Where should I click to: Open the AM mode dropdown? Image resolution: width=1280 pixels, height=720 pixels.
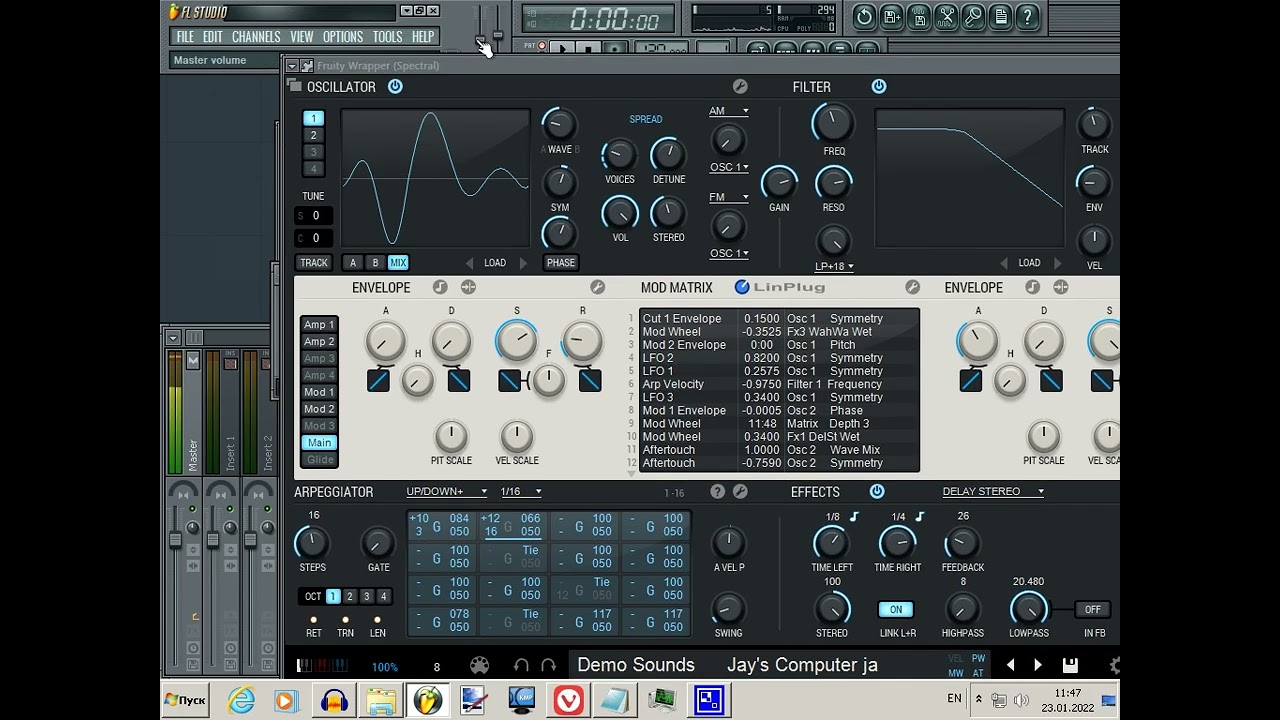(x=729, y=111)
